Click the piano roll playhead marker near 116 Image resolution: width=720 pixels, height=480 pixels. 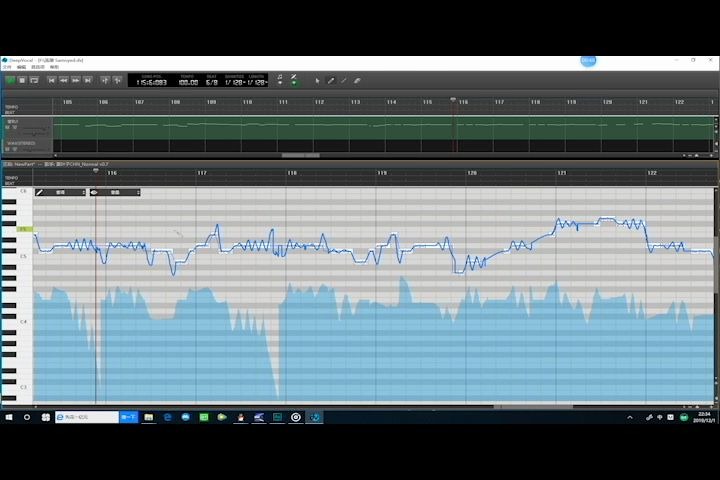[96, 170]
